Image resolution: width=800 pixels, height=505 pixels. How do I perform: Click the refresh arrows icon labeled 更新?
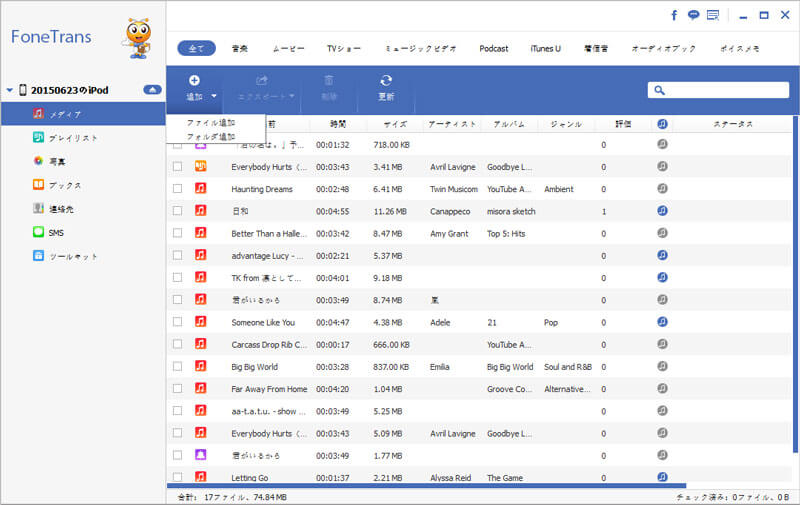point(386,80)
